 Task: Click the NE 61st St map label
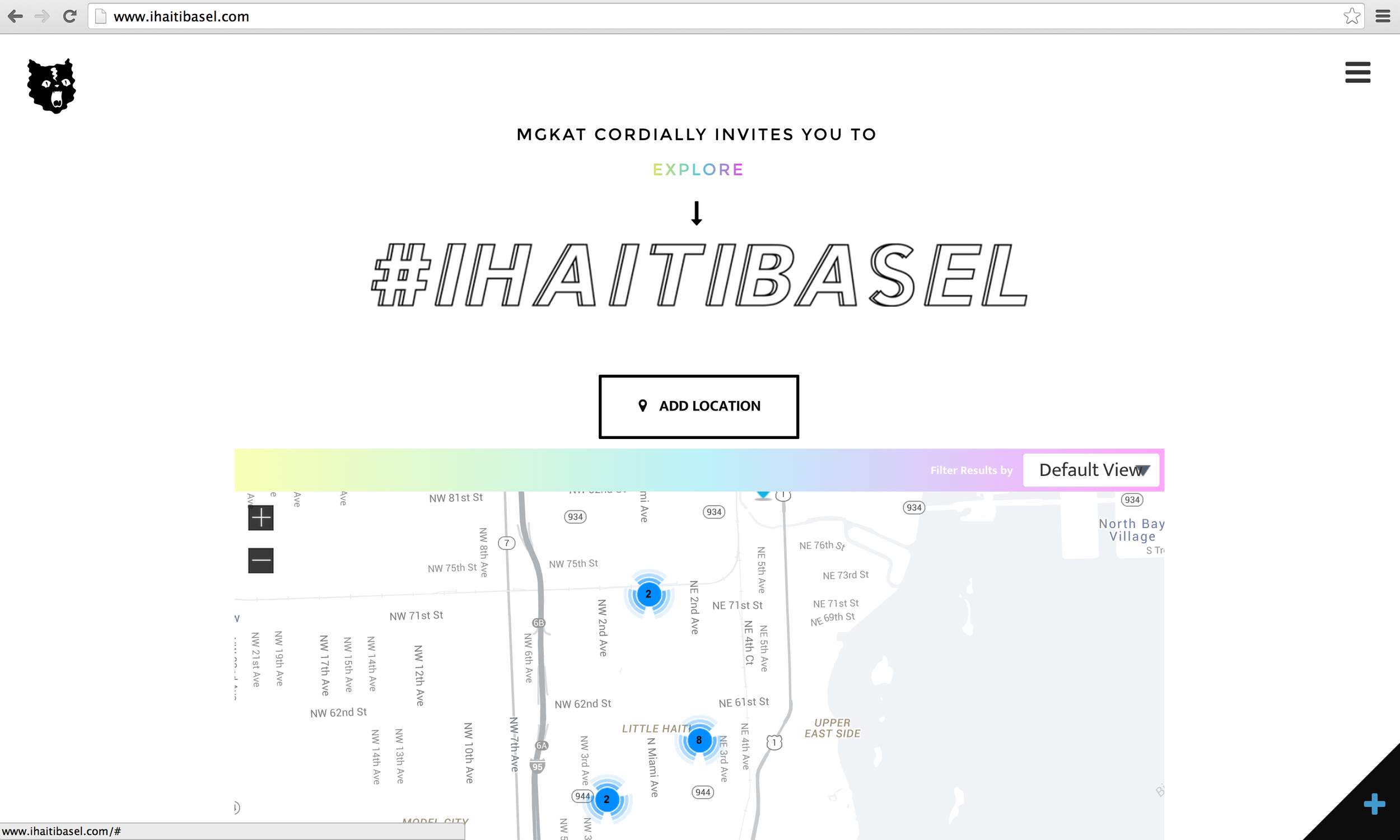[744, 702]
